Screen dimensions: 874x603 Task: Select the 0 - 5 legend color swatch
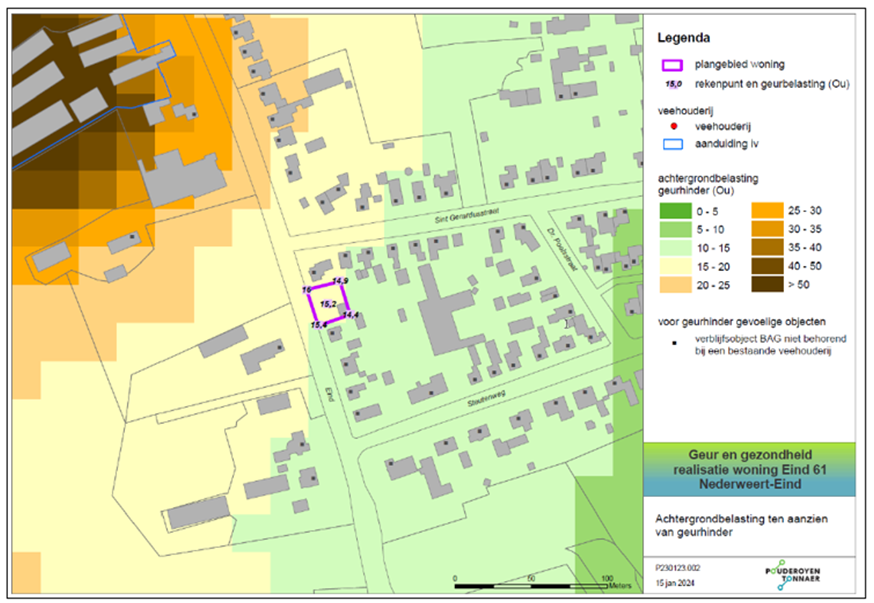[x=675, y=211]
